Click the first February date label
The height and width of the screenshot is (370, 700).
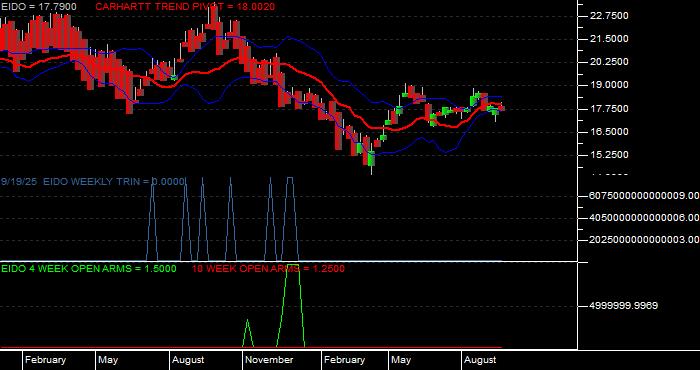pos(45,360)
